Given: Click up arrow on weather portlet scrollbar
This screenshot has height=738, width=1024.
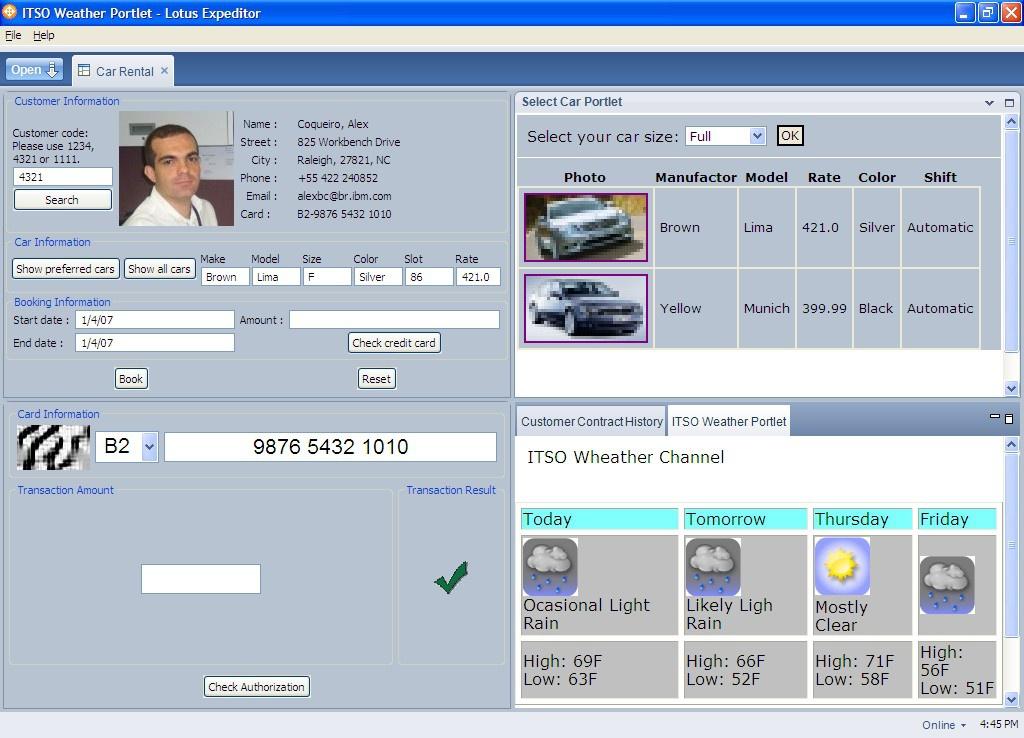Looking at the screenshot, I should click(x=1011, y=444).
